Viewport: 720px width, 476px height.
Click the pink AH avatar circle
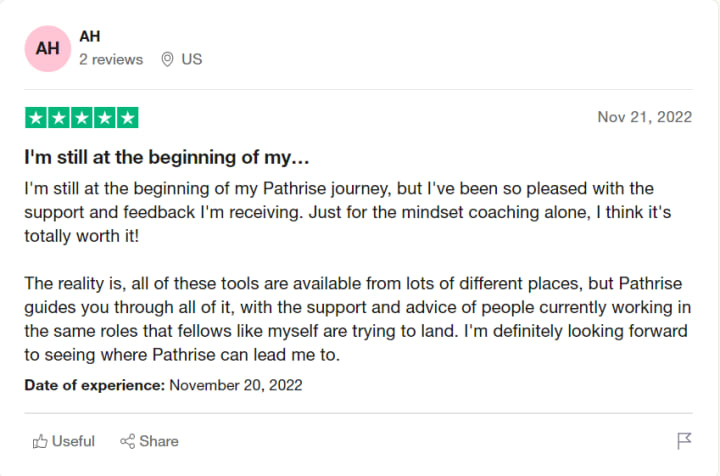pyautogui.click(x=47, y=49)
